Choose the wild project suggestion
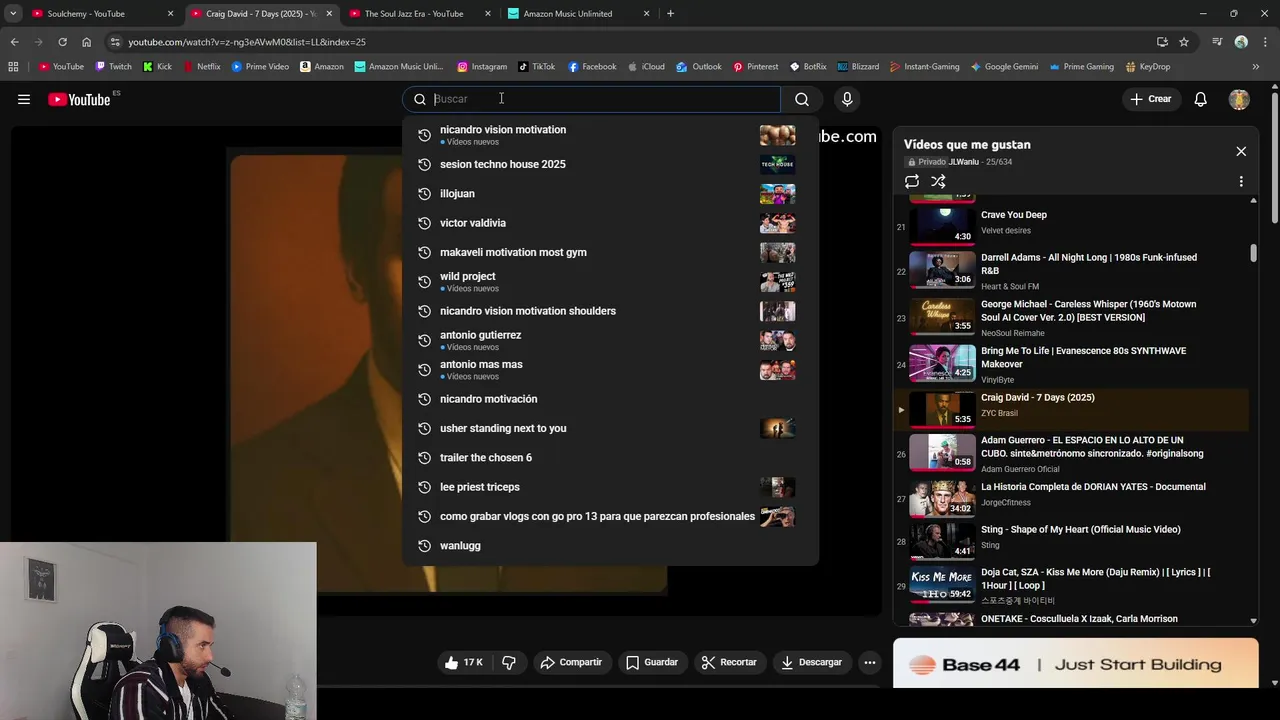Viewport: 1280px width, 720px height. pyautogui.click(x=610, y=281)
